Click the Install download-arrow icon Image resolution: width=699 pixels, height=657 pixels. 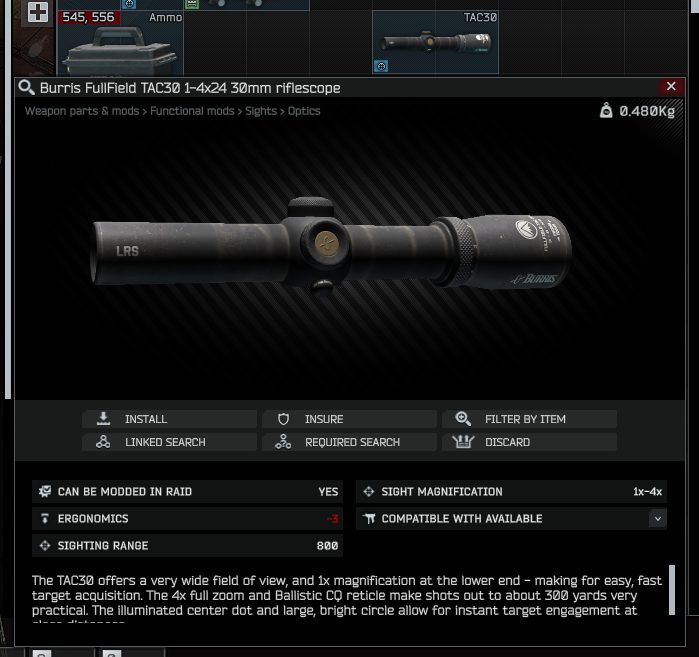point(103,419)
